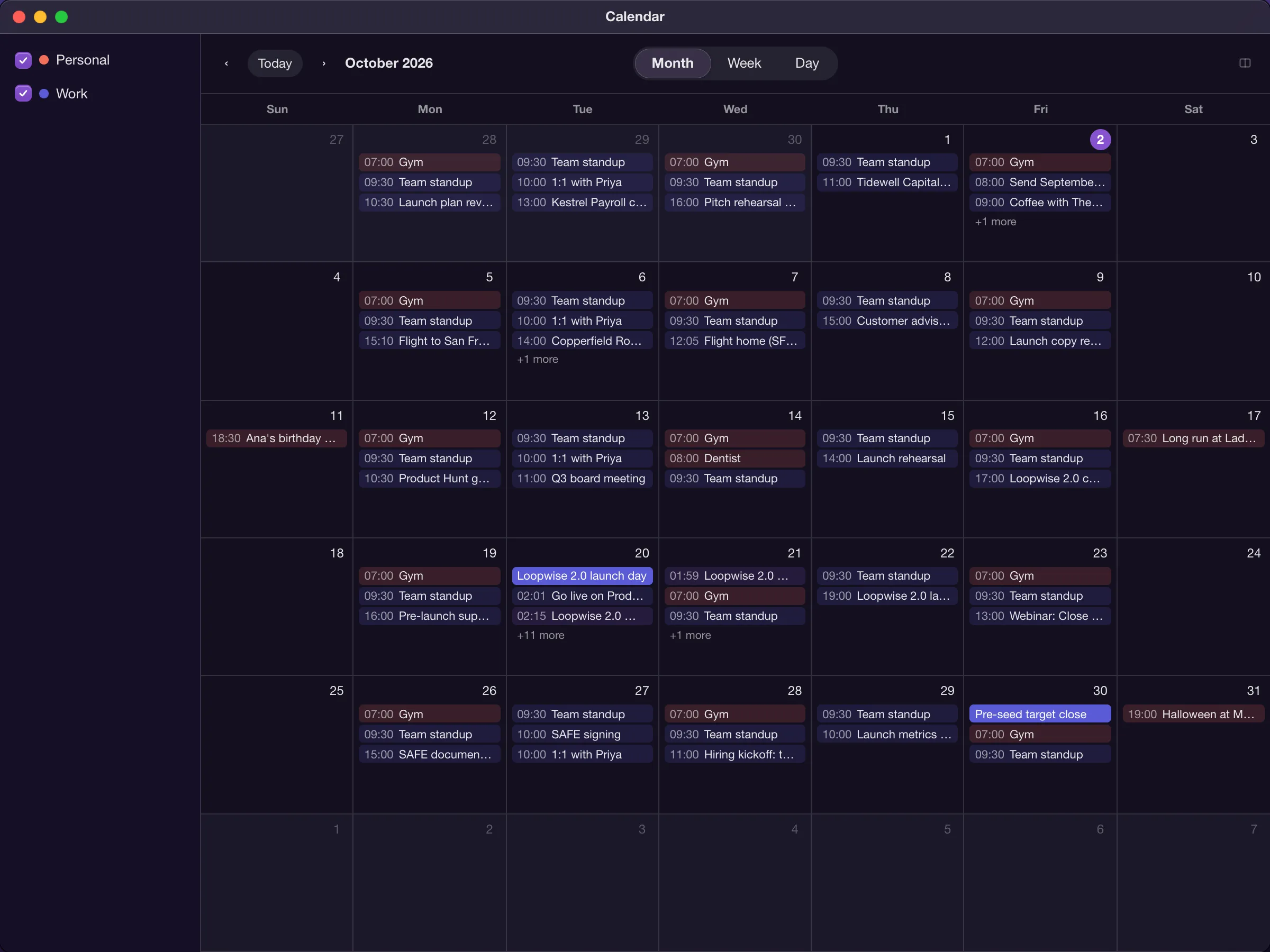Open the Dentist event on 14th

click(734, 459)
